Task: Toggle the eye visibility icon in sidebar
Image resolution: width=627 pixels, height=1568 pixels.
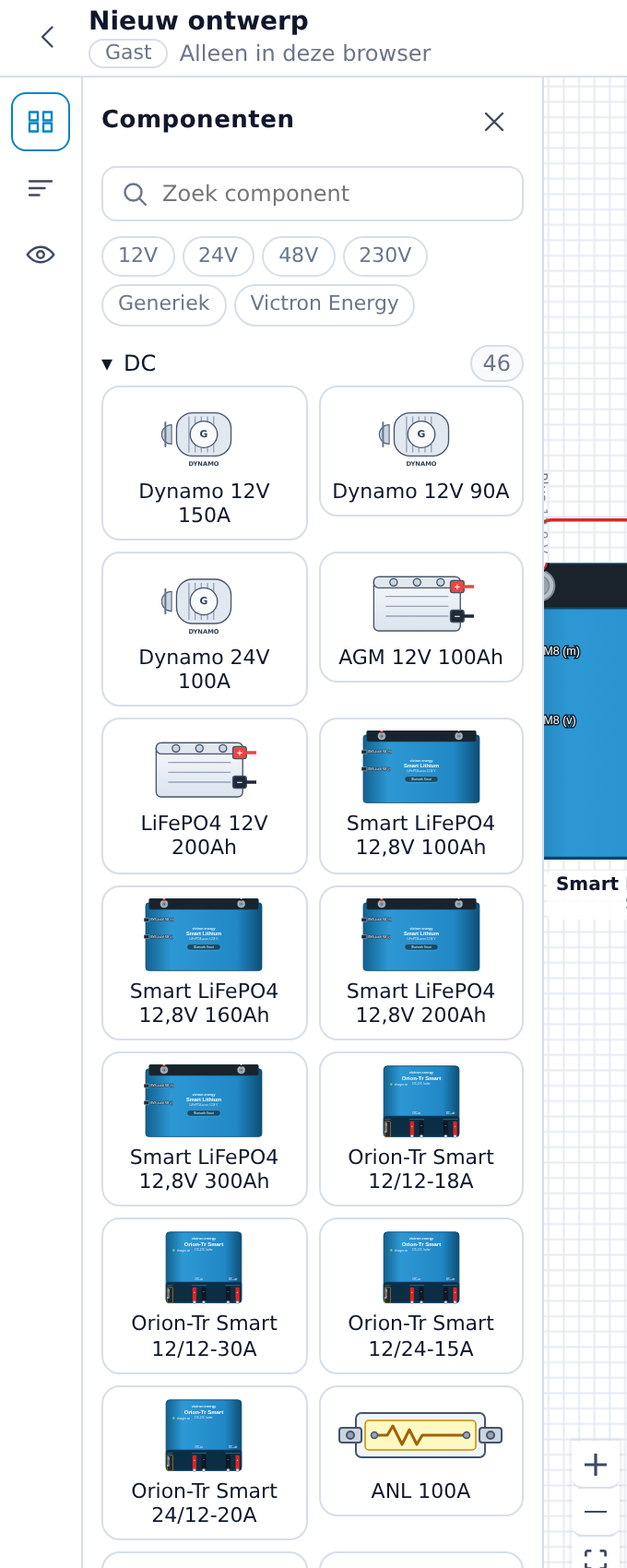Action: [x=41, y=255]
